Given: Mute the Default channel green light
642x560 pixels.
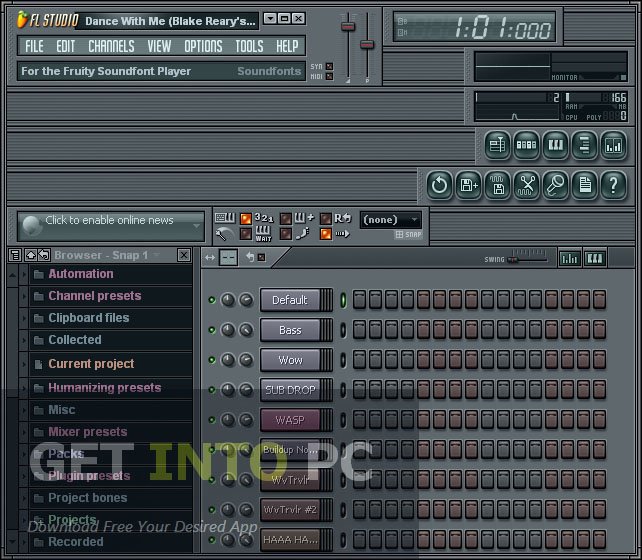Looking at the screenshot, I should point(212,300).
